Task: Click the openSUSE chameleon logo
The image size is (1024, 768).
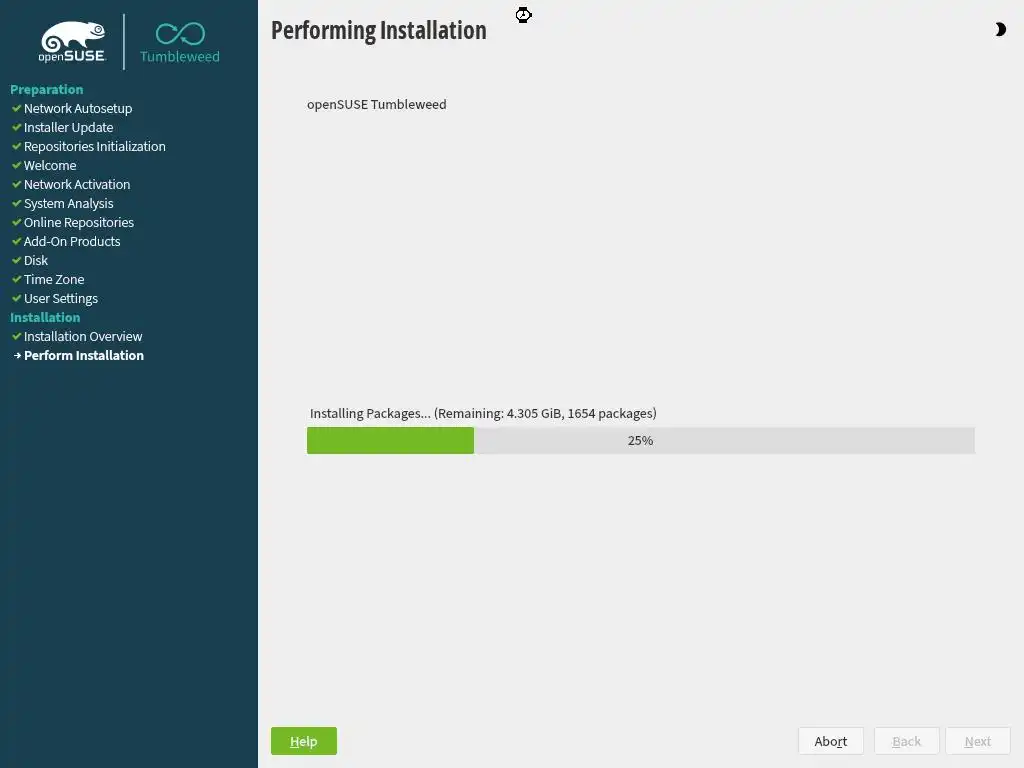Action: 72,42
